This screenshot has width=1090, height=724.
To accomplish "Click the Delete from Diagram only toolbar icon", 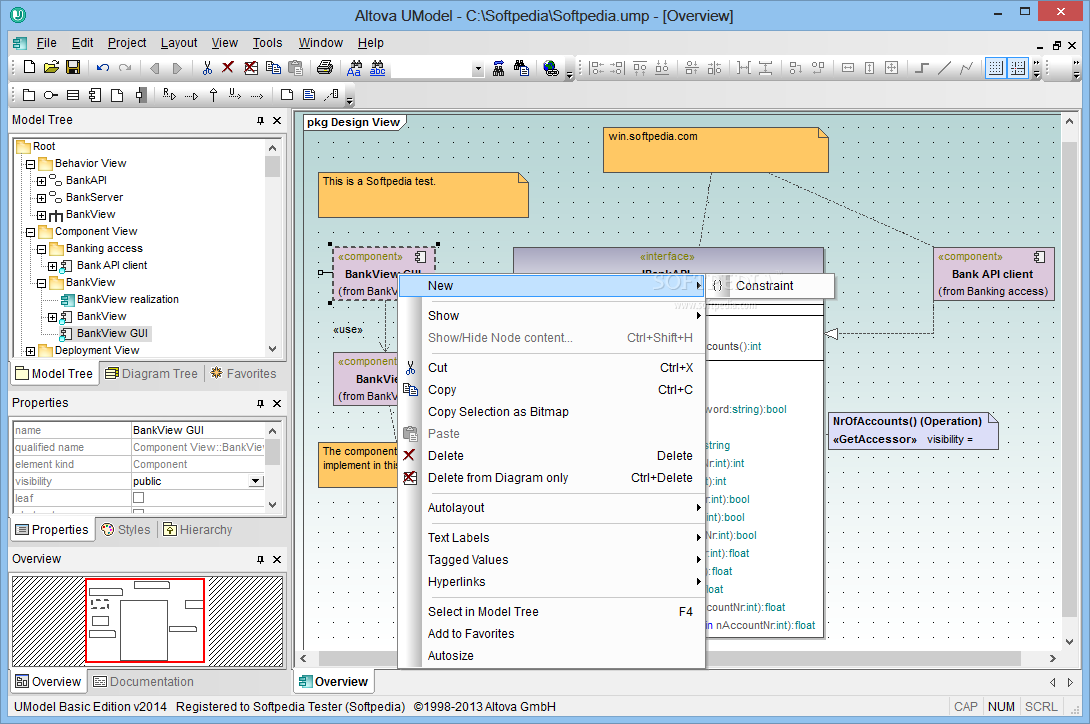I will (x=251, y=67).
